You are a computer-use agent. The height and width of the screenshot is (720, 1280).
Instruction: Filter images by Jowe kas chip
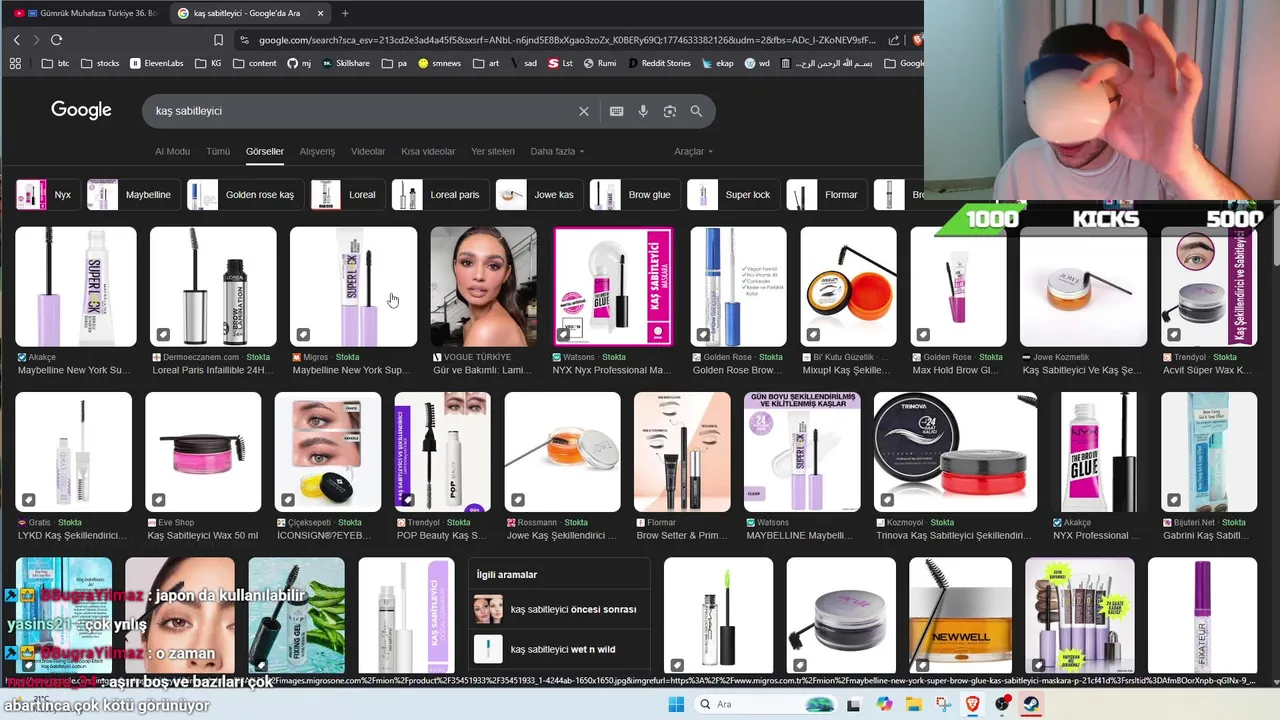[537, 195]
